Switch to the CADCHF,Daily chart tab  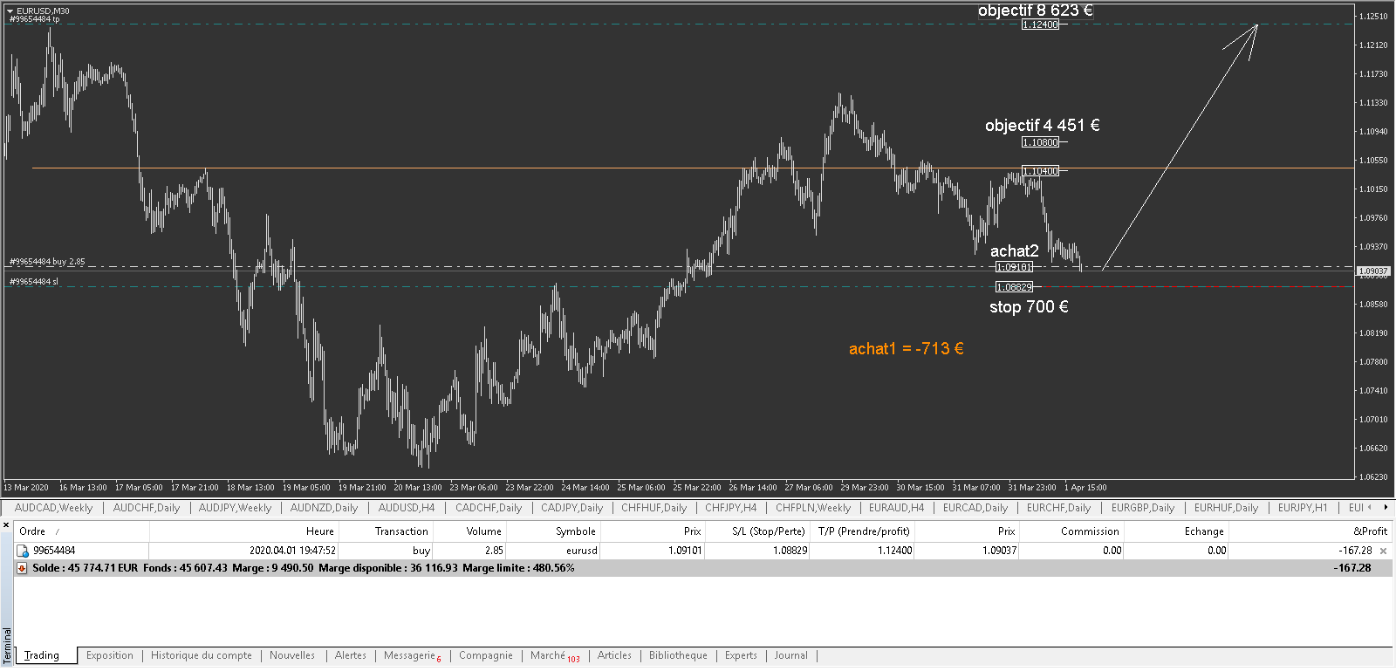pos(488,508)
